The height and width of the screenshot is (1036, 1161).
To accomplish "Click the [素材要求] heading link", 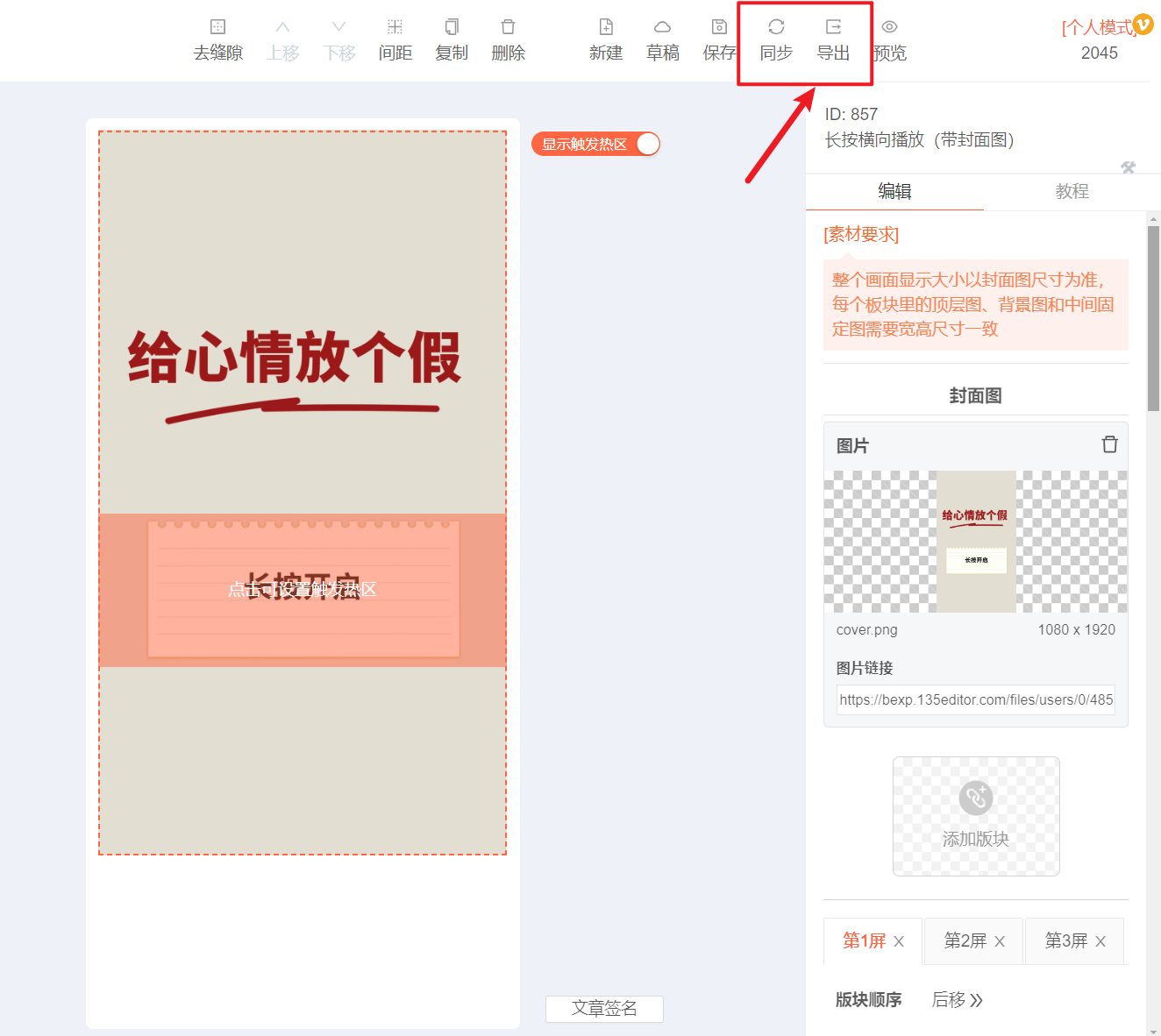I will (861, 234).
